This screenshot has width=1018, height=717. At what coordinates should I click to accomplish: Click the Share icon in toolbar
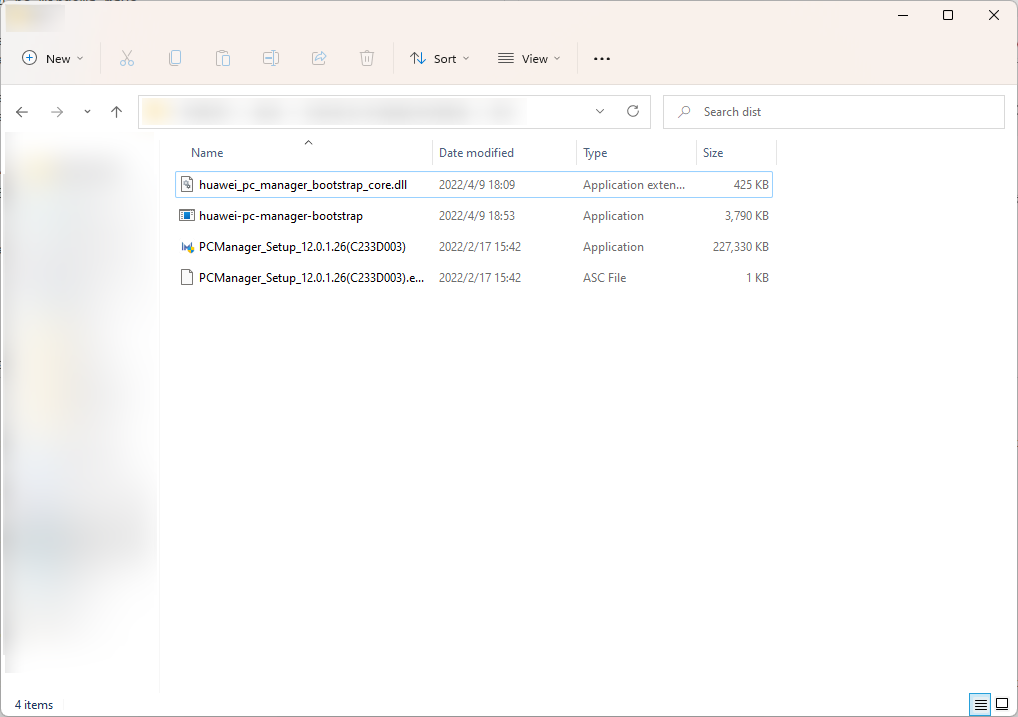(x=319, y=58)
